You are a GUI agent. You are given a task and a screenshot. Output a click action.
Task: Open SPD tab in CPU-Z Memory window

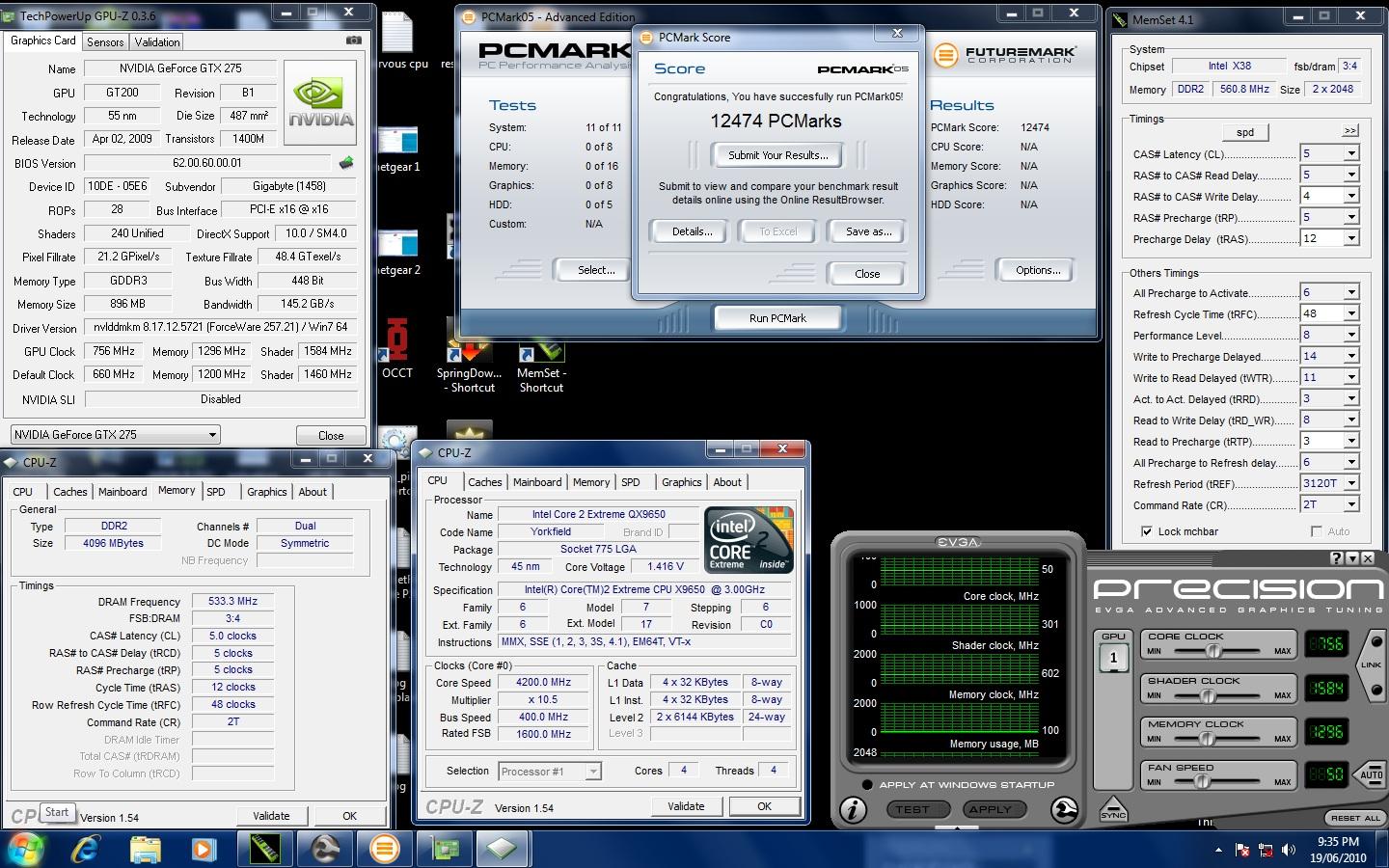click(x=216, y=491)
